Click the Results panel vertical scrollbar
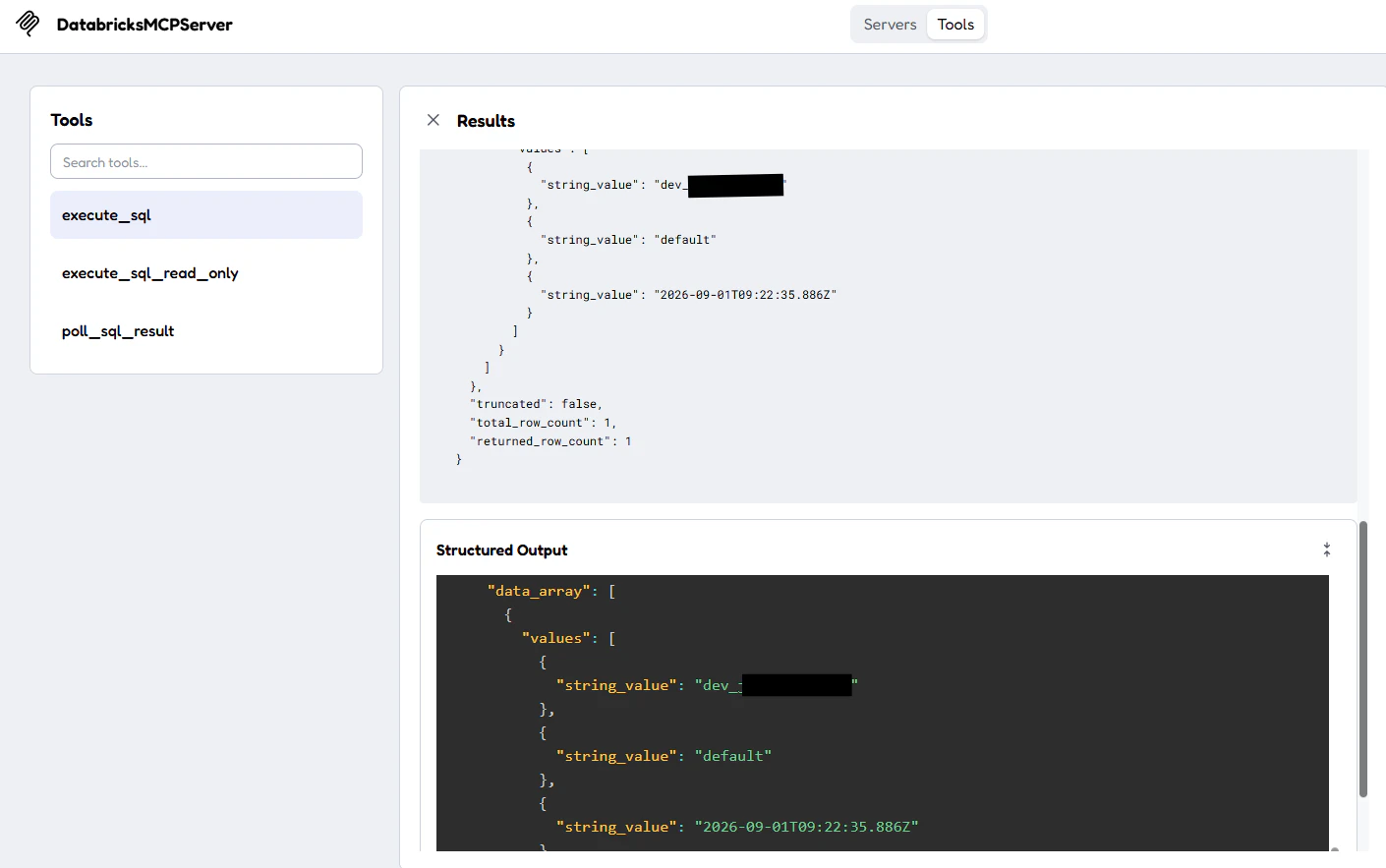This screenshot has width=1386, height=868. pos(1363,659)
